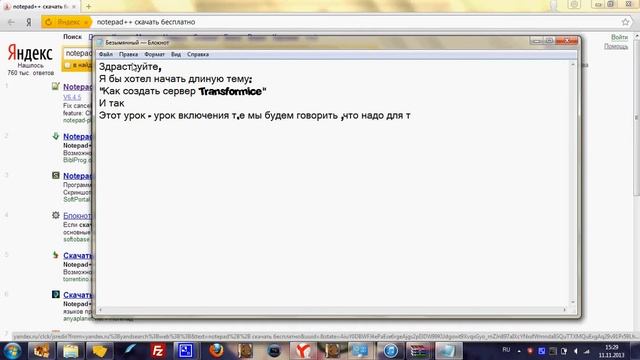
Task: Open the Скачать link in result 6
Action: click(x=78, y=295)
